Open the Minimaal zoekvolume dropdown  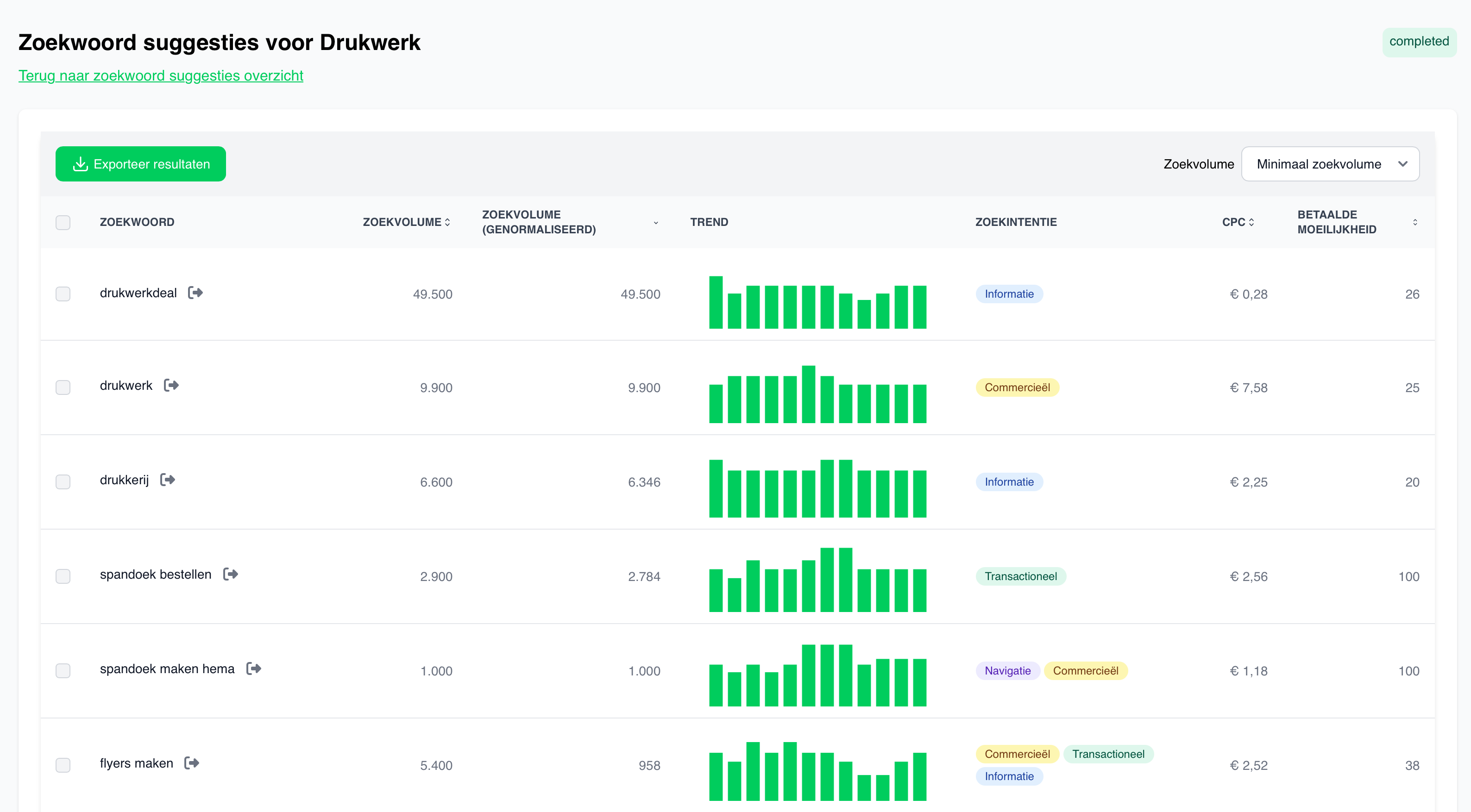1330,164
